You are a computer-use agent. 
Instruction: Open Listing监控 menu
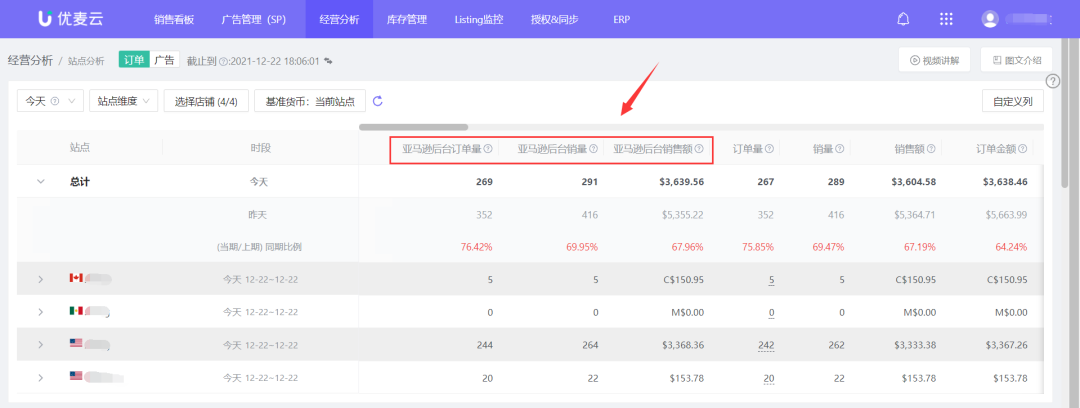[479, 19]
